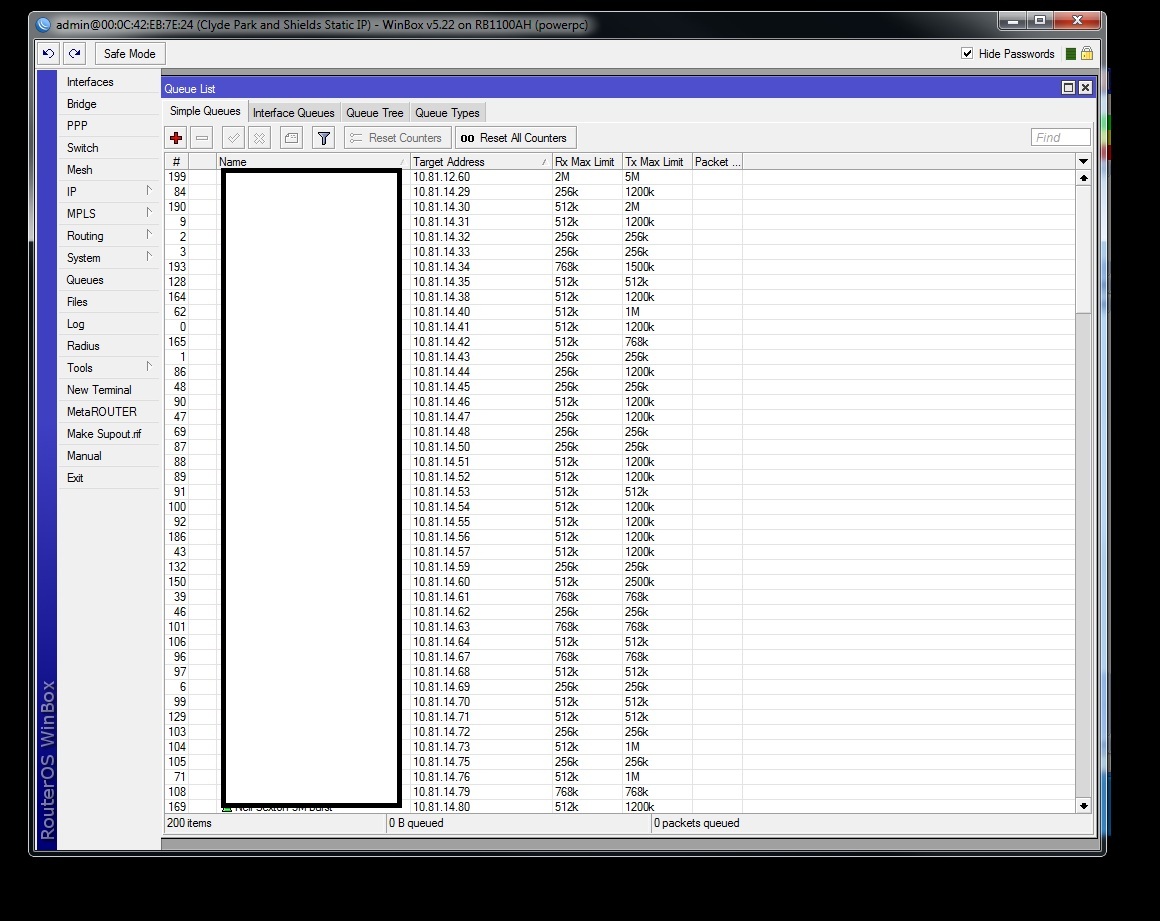The image size is (1160, 921).
Task: Click the Reset Counters button
Action: pos(398,138)
